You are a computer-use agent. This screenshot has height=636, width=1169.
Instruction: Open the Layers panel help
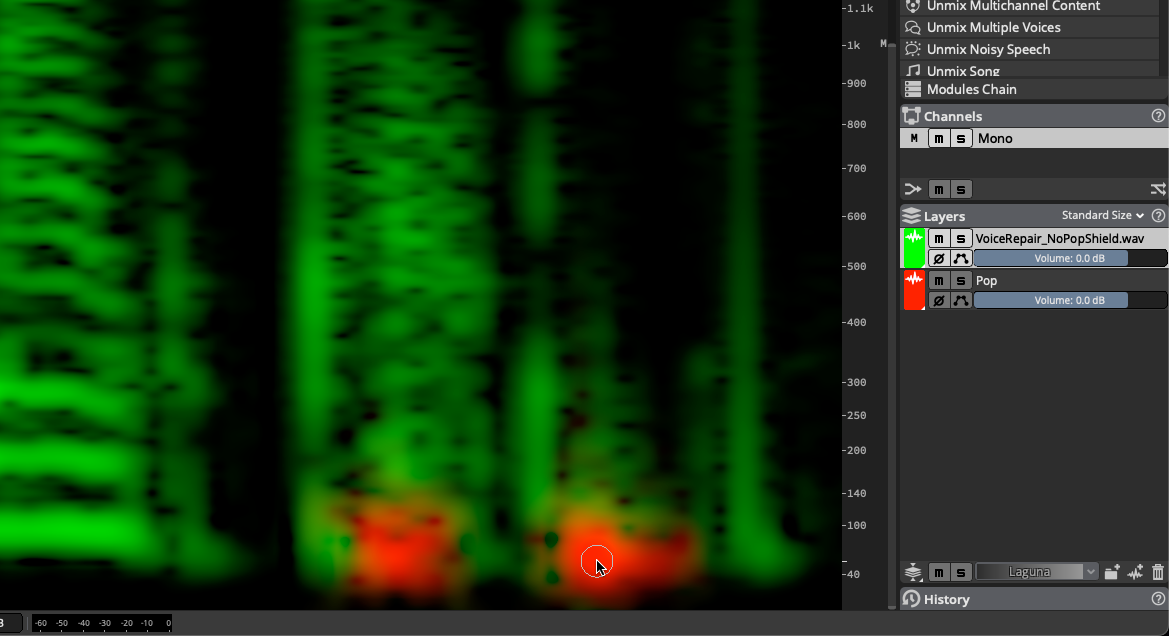coord(1158,215)
